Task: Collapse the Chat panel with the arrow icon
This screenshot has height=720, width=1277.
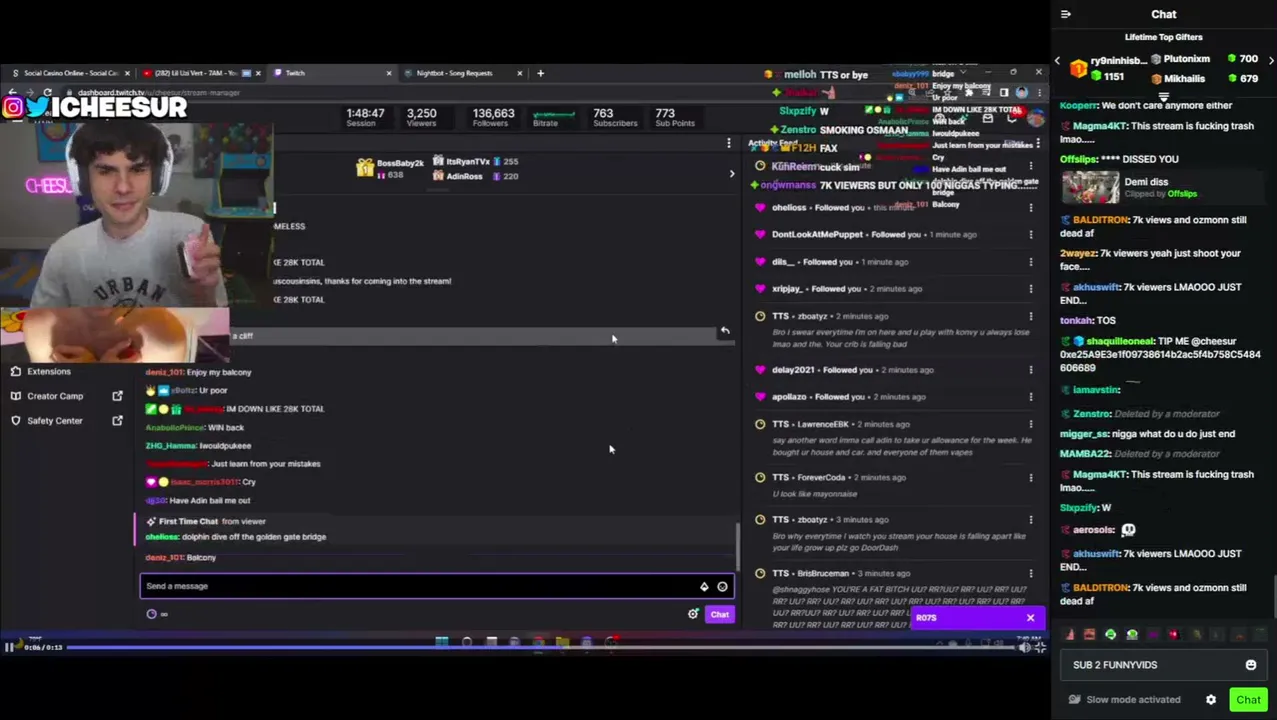Action: (x=1066, y=14)
